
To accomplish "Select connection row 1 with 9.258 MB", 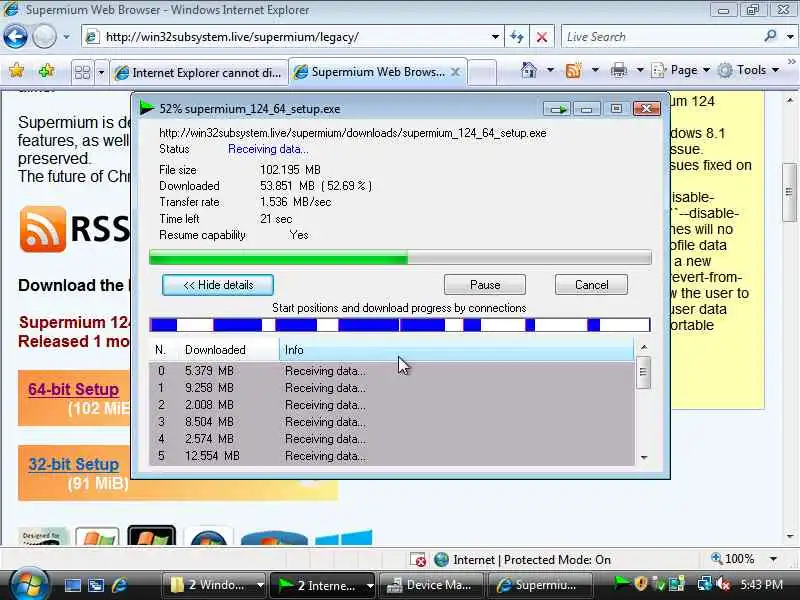I will click(391, 388).
